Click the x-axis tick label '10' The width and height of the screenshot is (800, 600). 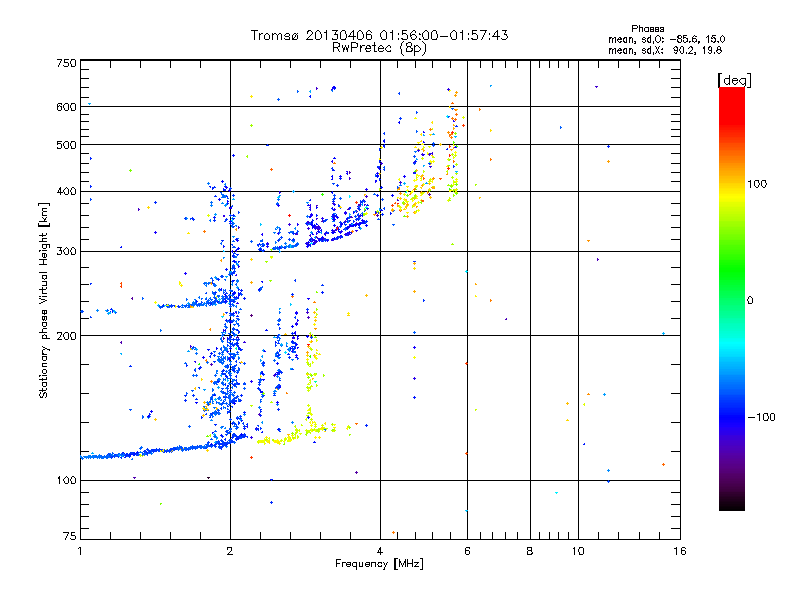578,551
